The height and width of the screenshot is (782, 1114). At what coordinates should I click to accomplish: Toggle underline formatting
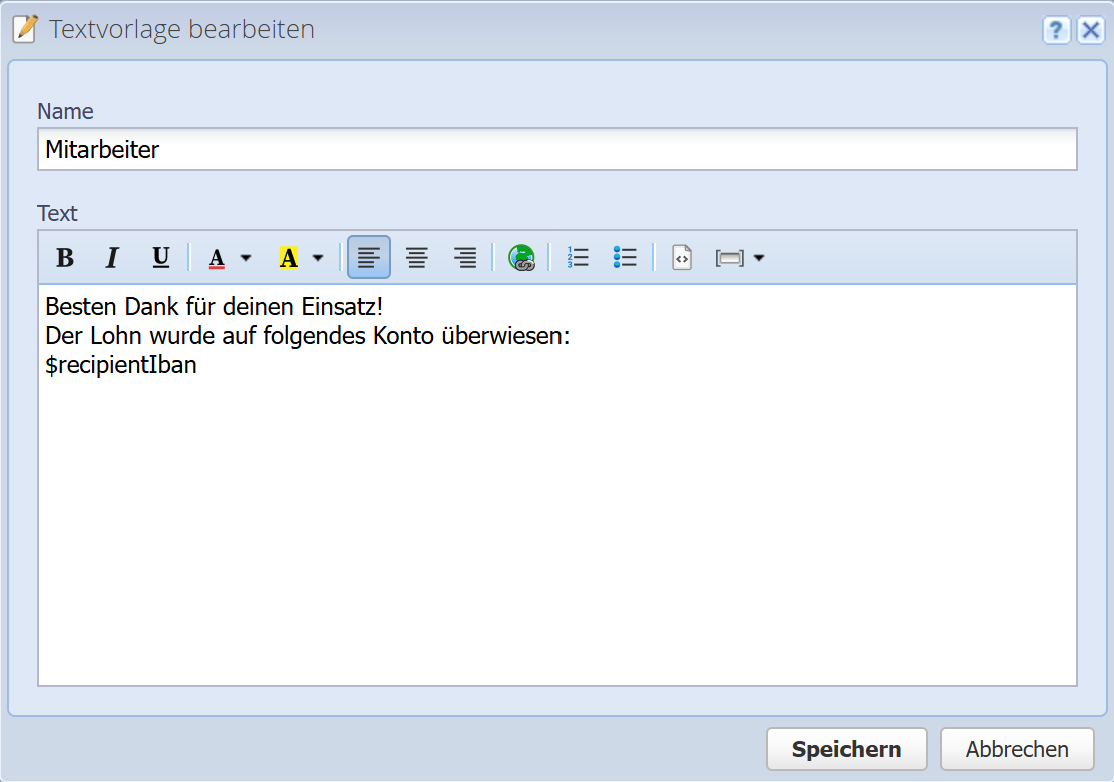[x=160, y=258]
